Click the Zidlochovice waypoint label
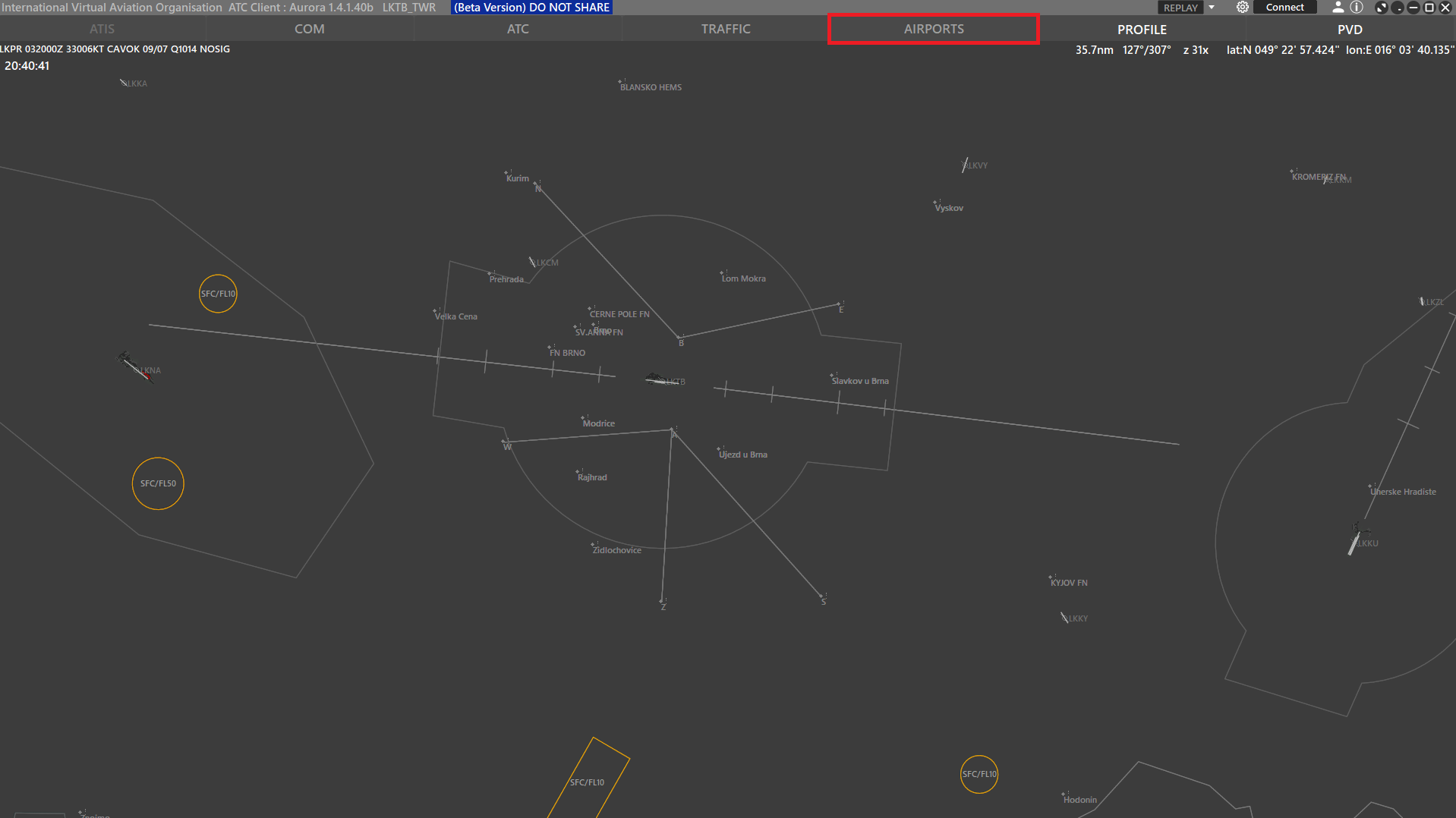Screen dimensions: 1456x818 [616, 550]
